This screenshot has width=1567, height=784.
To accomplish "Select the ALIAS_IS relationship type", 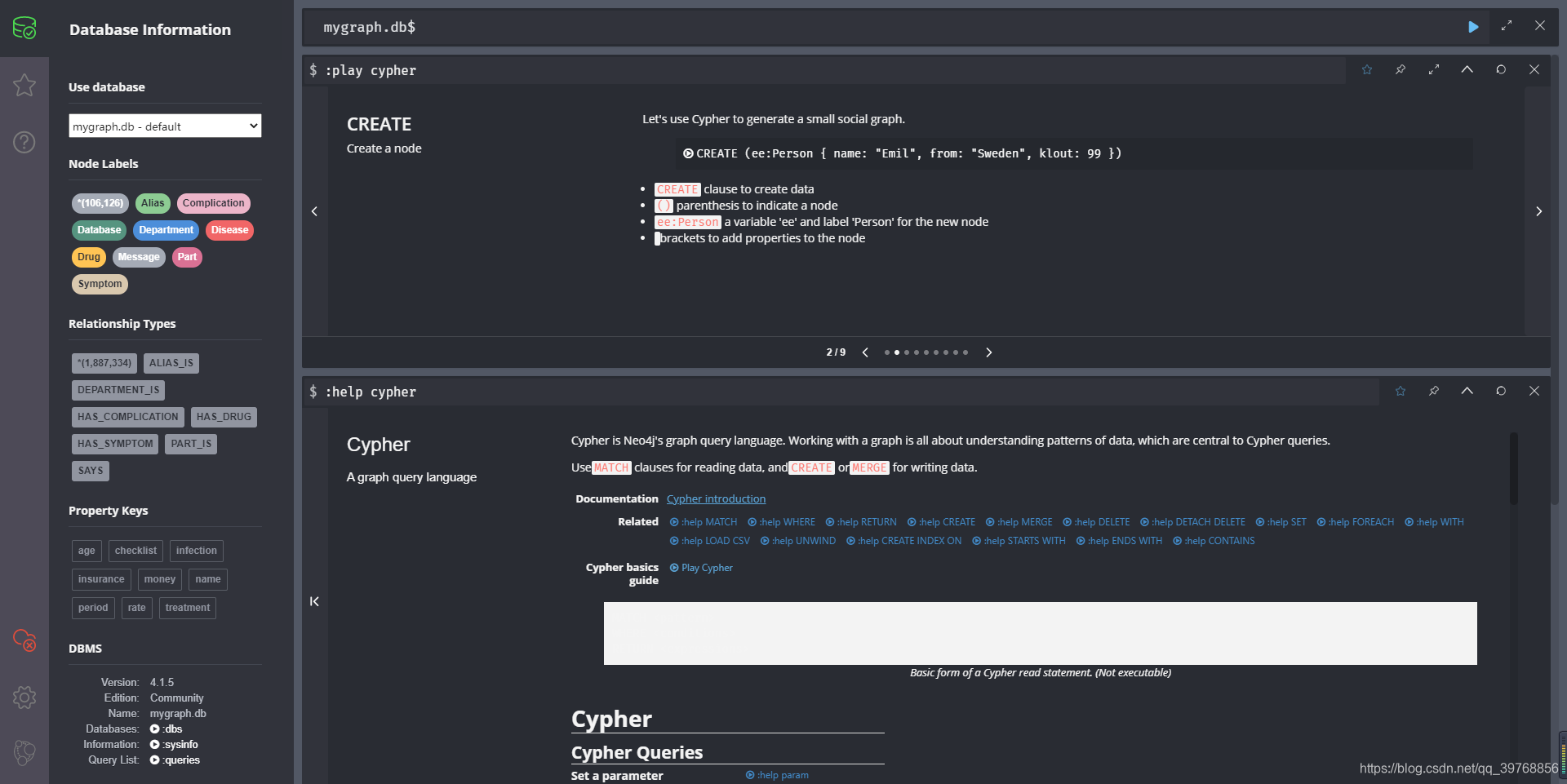I will tap(171, 363).
